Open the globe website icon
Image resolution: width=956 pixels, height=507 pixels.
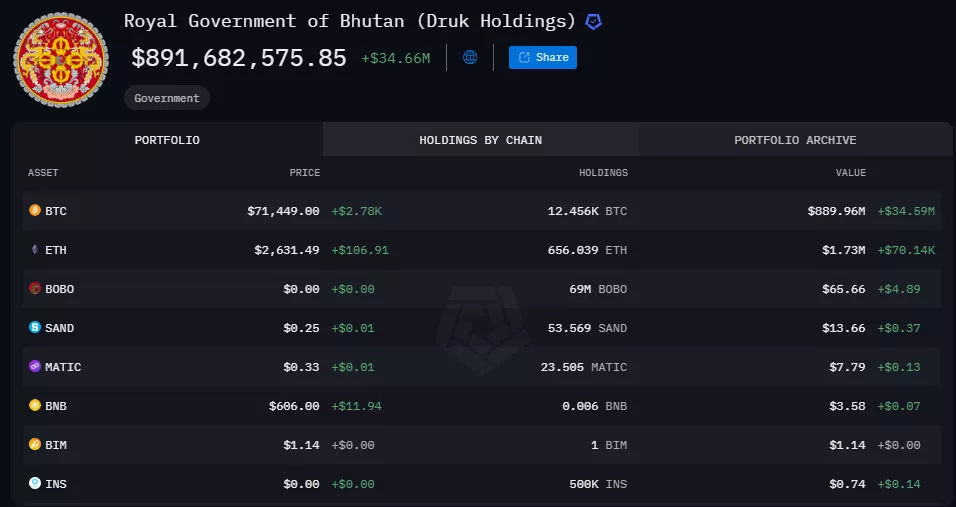(x=470, y=58)
